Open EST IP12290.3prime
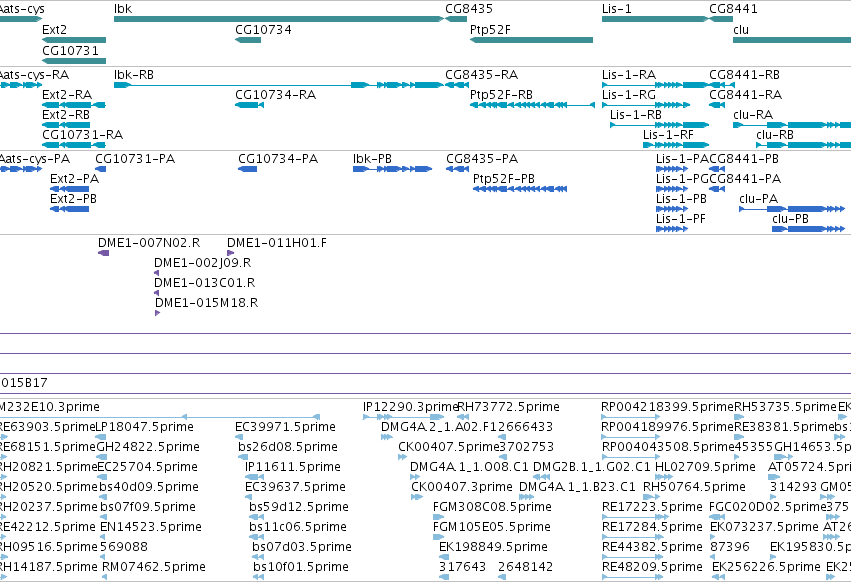851x582 pixels. pyautogui.click(x=410, y=407)
